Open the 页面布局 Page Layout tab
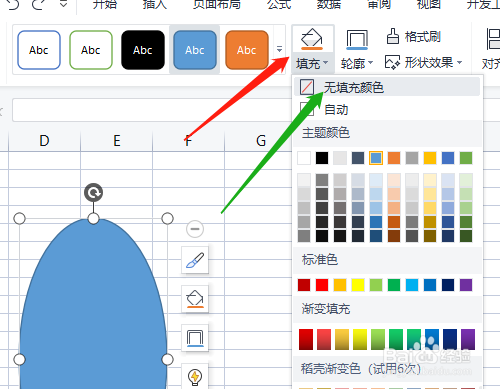 (x=217, y=4)
